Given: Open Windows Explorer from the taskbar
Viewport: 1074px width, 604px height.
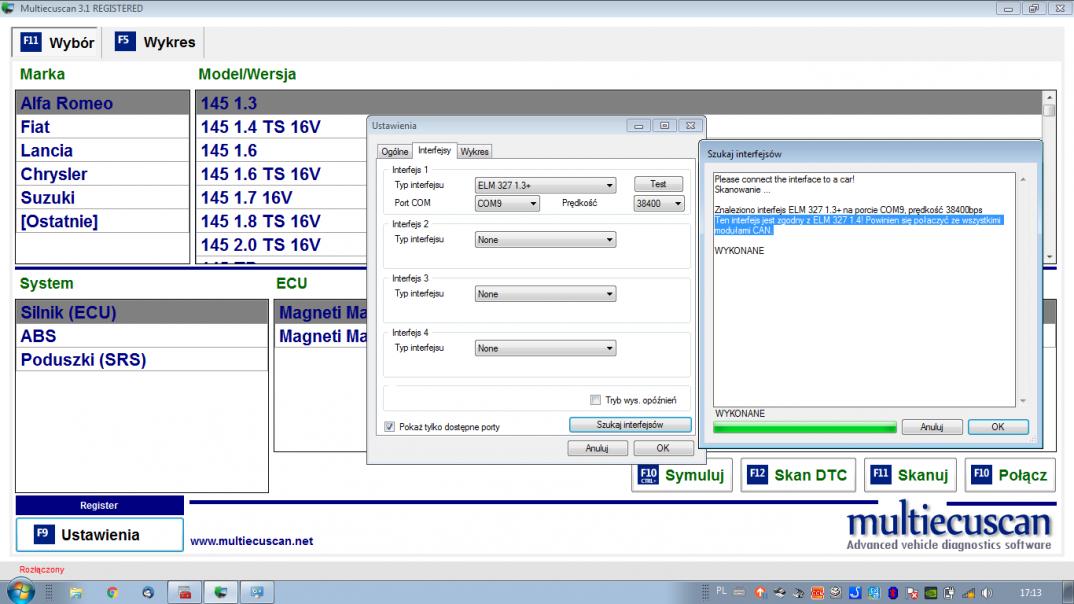Looking at the screenshot, I should coord(76,592).
